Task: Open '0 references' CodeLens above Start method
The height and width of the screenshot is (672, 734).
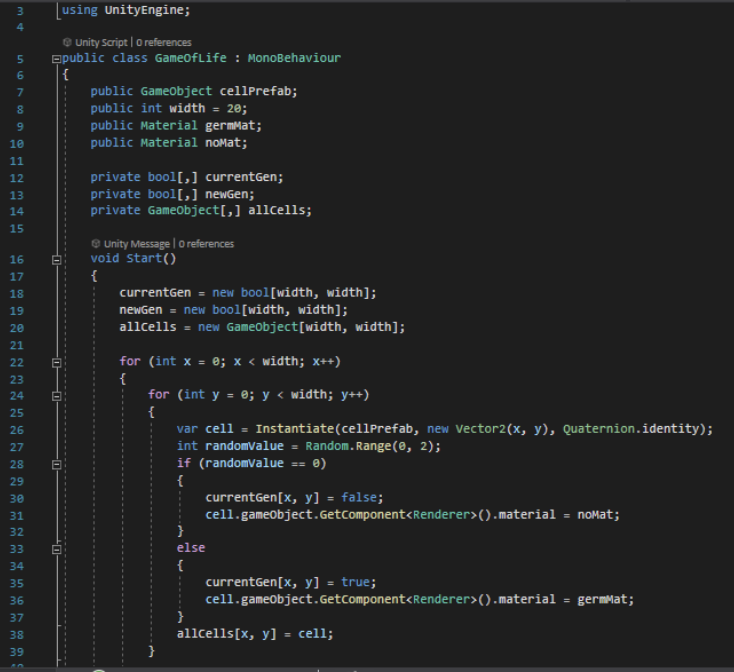Action: 206,244
